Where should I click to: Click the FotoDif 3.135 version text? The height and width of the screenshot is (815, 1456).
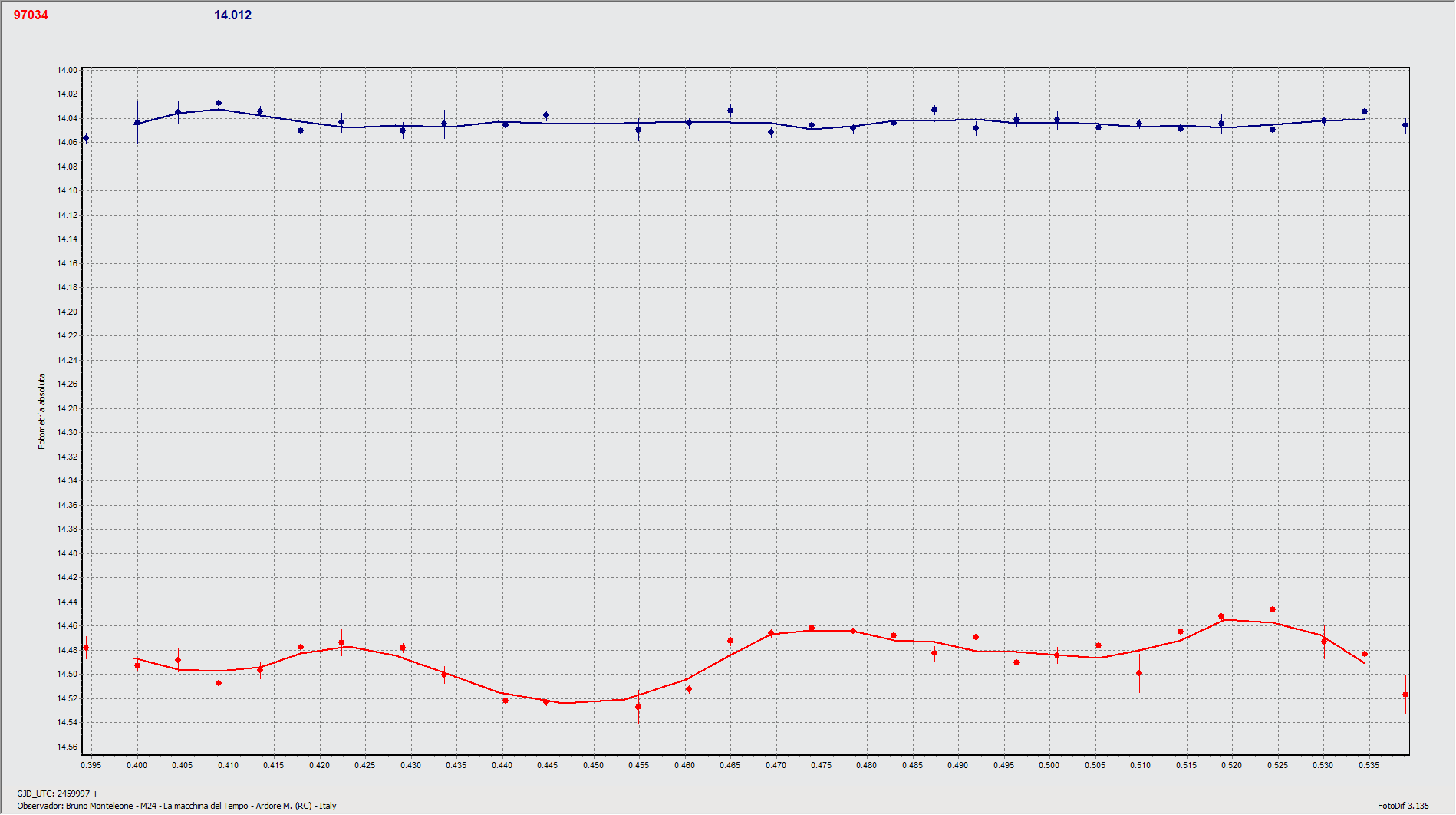(x=1403, y=806)
